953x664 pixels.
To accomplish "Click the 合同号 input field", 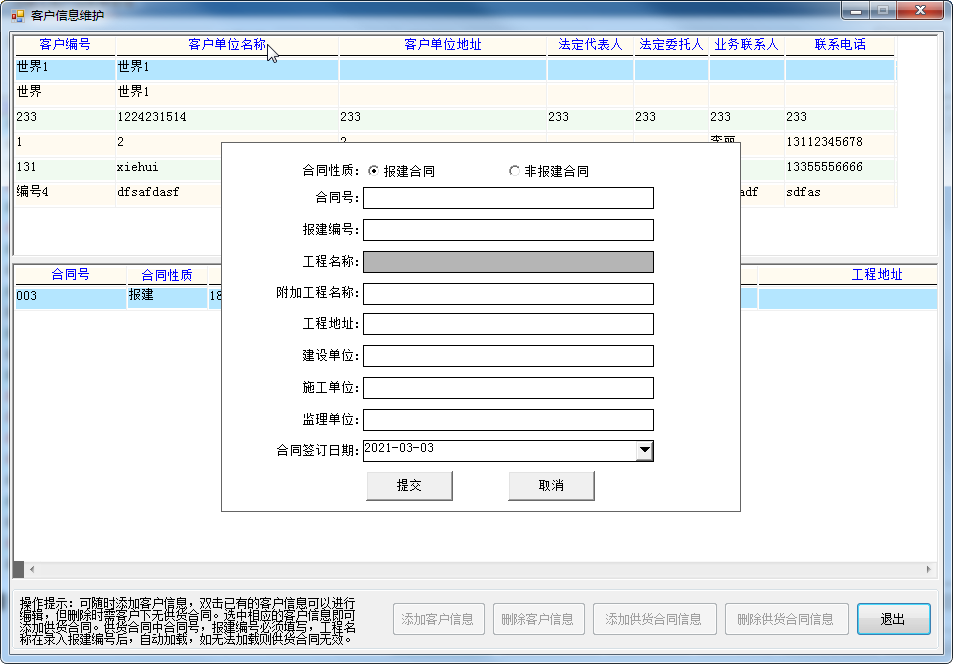I will (x=508, y=198).
